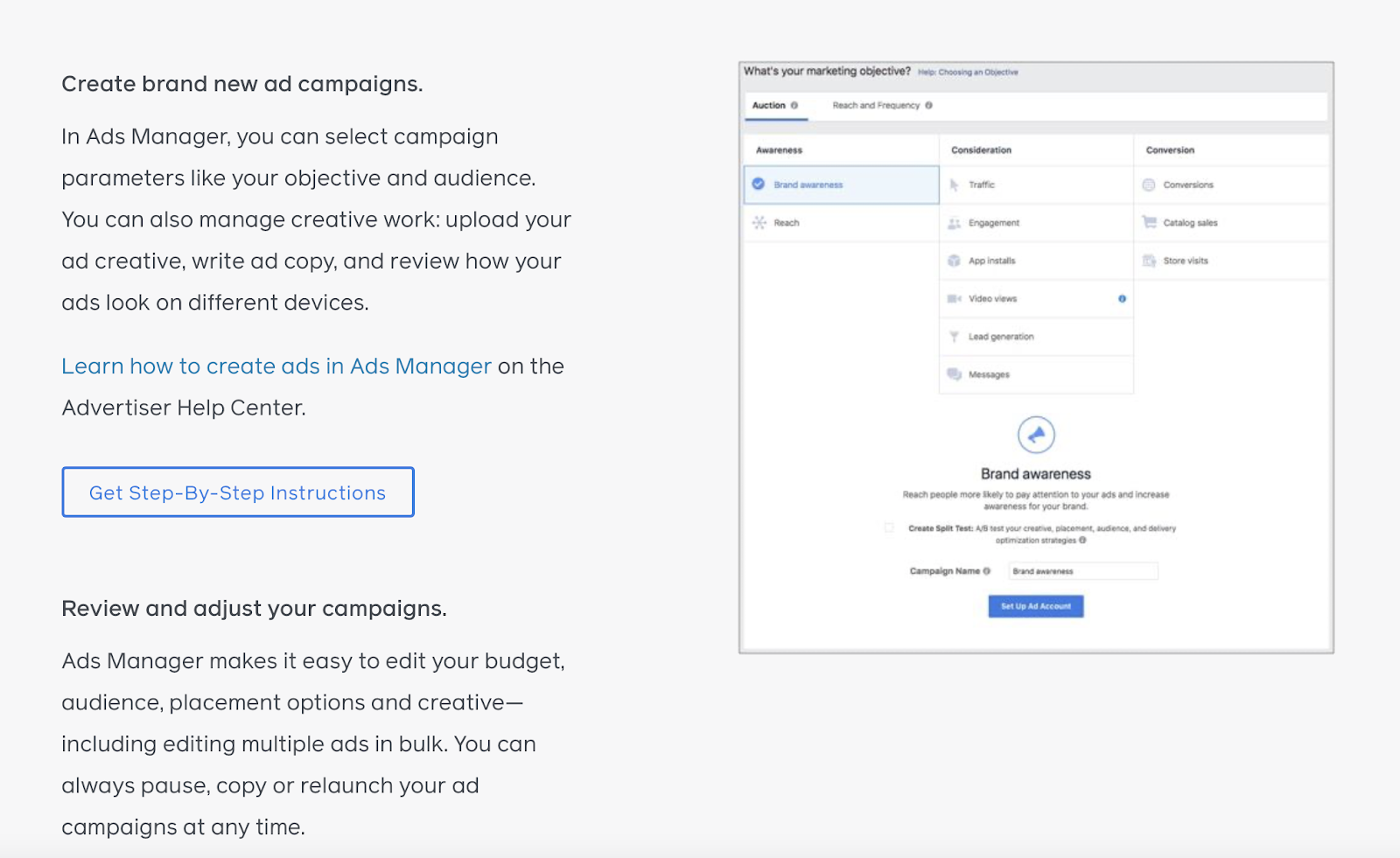Screen dimensions: 1400x858
Task: Open the Reach and Frequency tab
Action: pos(876,106)
